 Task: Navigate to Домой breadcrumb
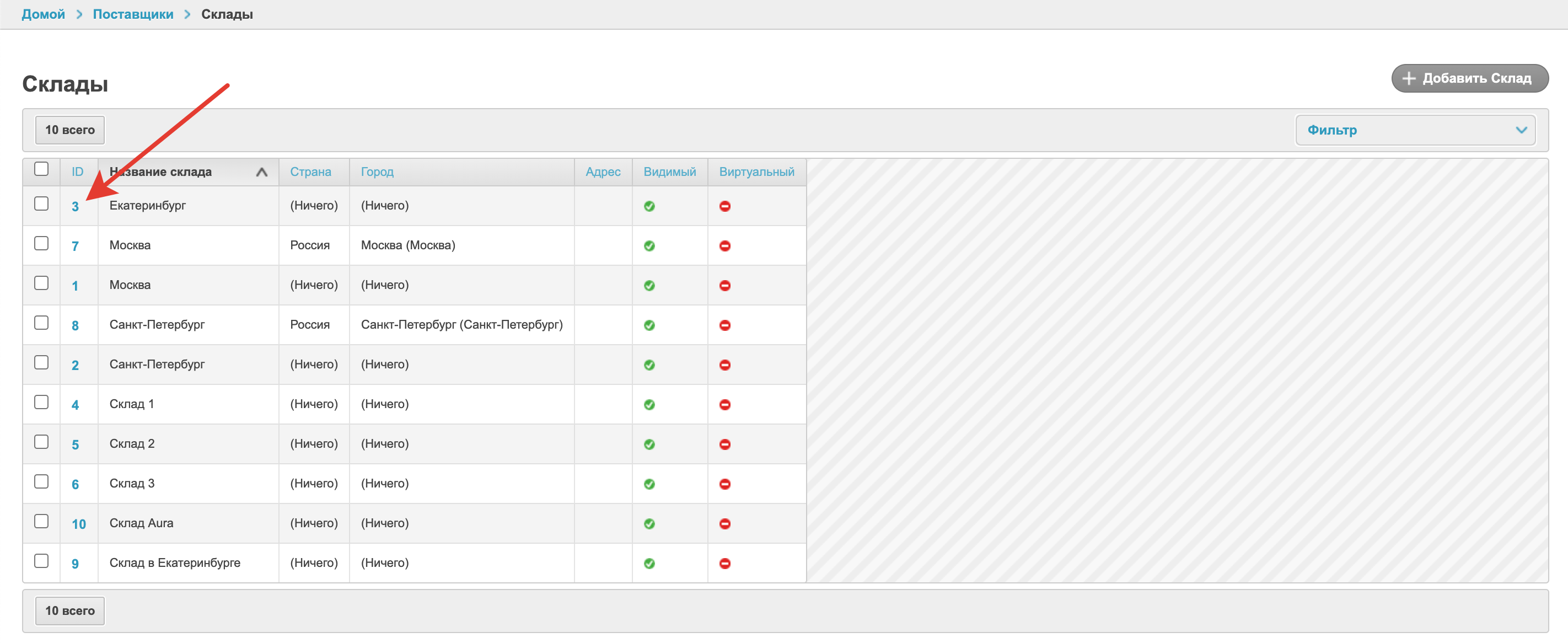pyautogui.click(x=43, y=14)
